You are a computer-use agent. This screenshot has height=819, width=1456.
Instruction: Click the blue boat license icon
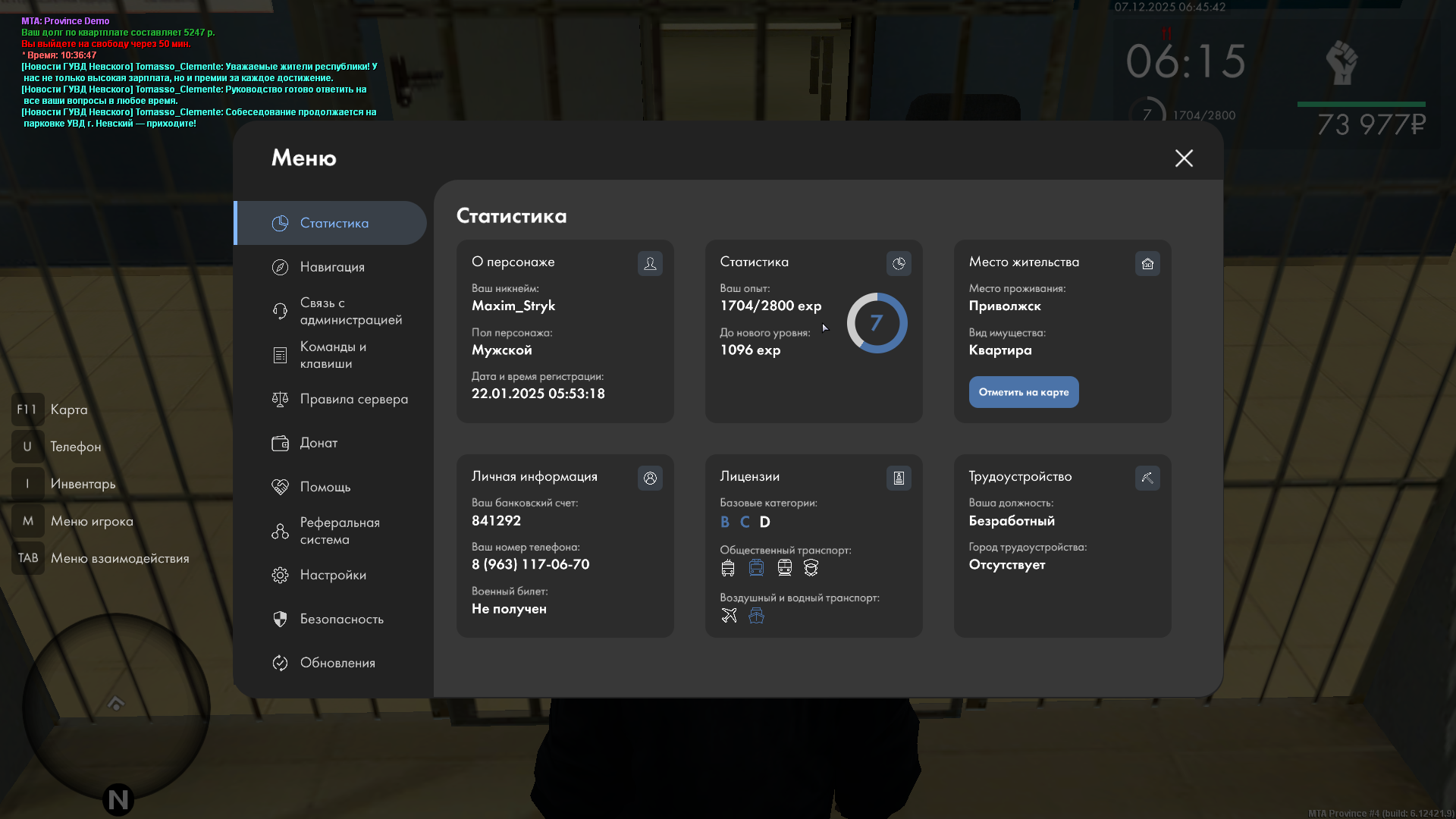point(756,616)
